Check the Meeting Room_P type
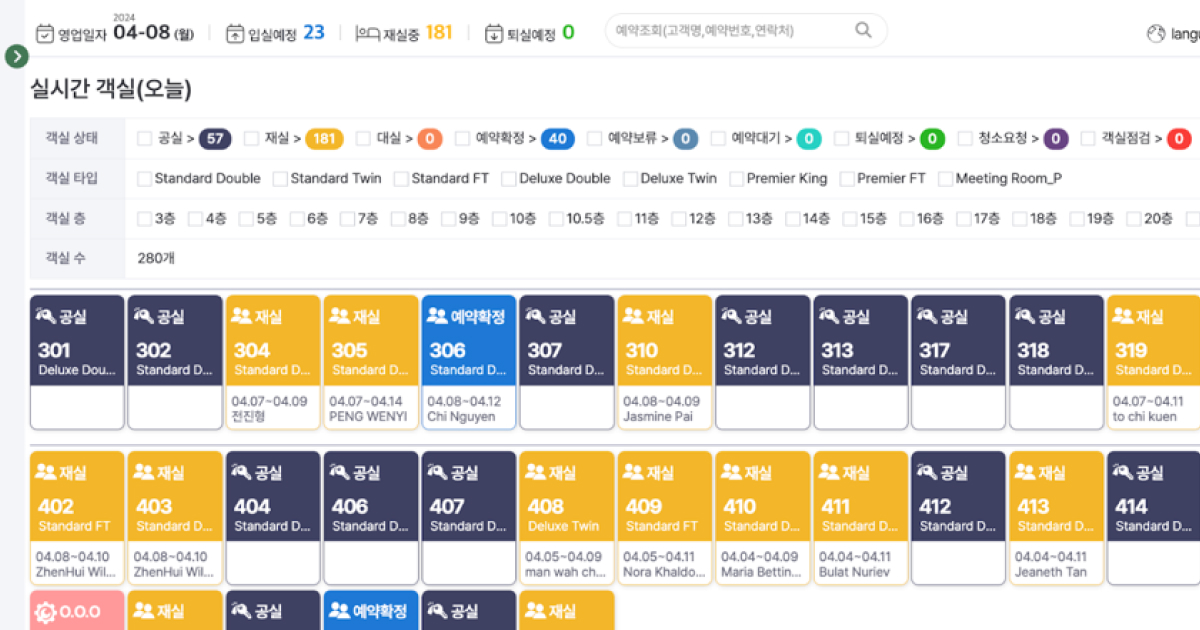This screenshot has width=1200, height=630. [945, 179]
